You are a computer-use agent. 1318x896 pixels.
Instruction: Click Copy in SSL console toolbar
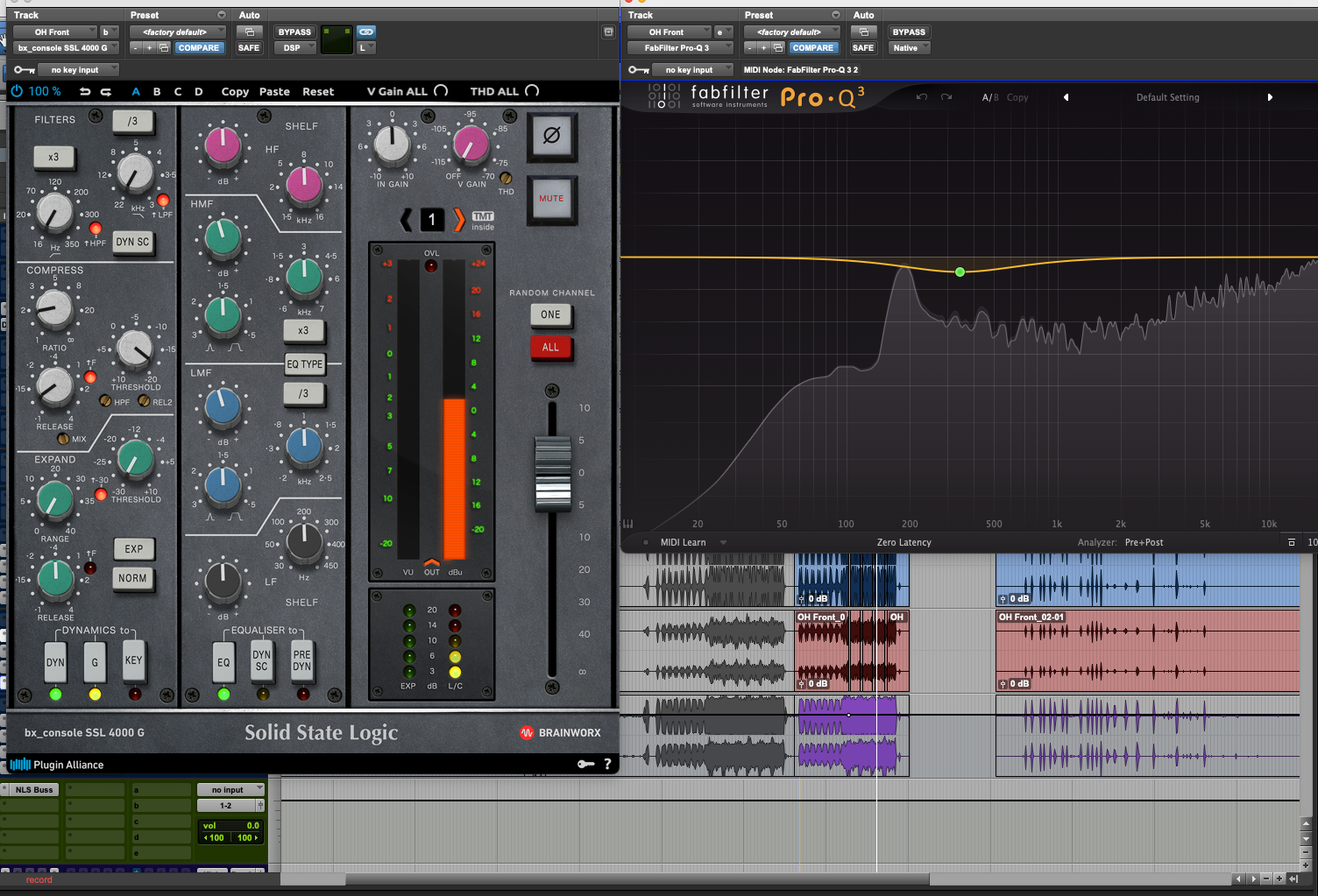235,91
